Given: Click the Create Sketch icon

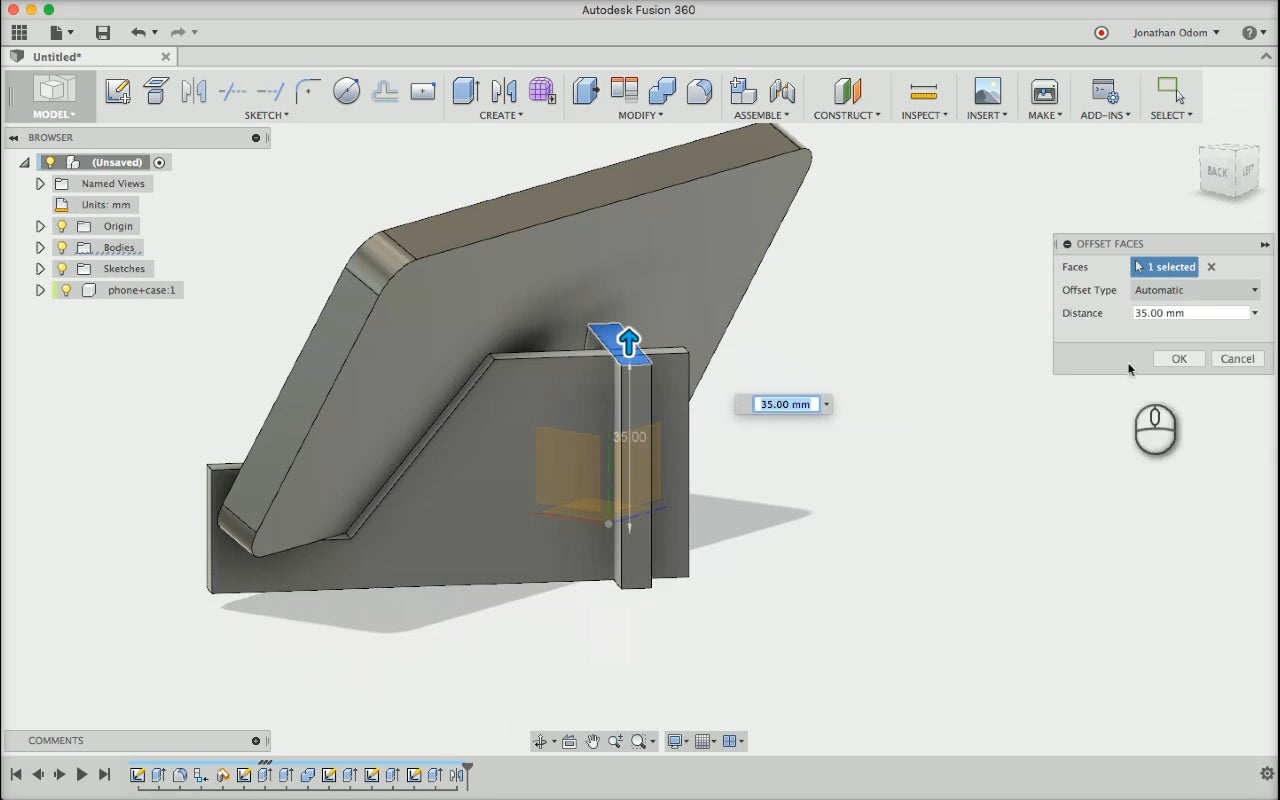Looking at the screenshot, I should tap(117, 91).
